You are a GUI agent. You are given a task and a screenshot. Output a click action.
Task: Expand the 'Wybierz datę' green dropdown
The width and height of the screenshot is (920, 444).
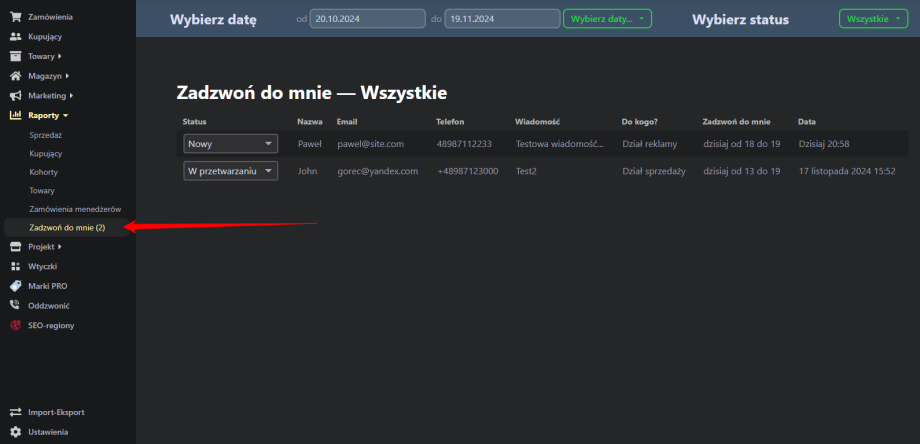(x=607, y=19)
